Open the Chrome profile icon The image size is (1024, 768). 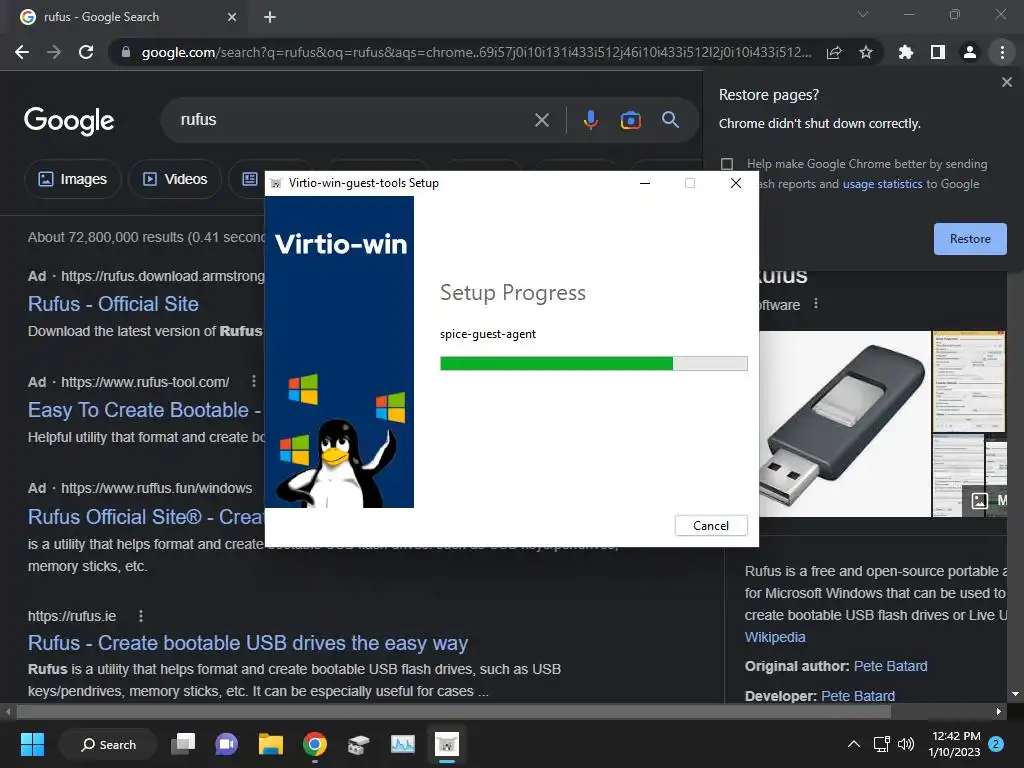click(x=970, y=52)
